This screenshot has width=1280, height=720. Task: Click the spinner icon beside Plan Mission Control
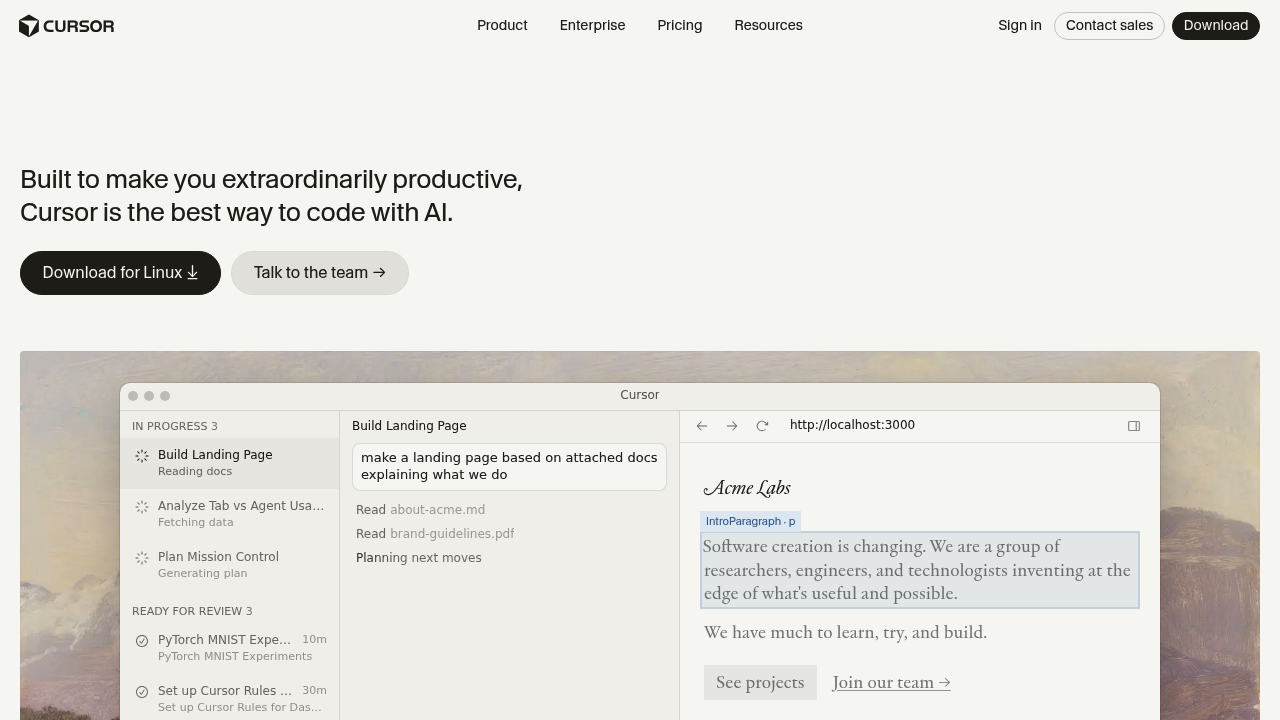coord(142,558)
